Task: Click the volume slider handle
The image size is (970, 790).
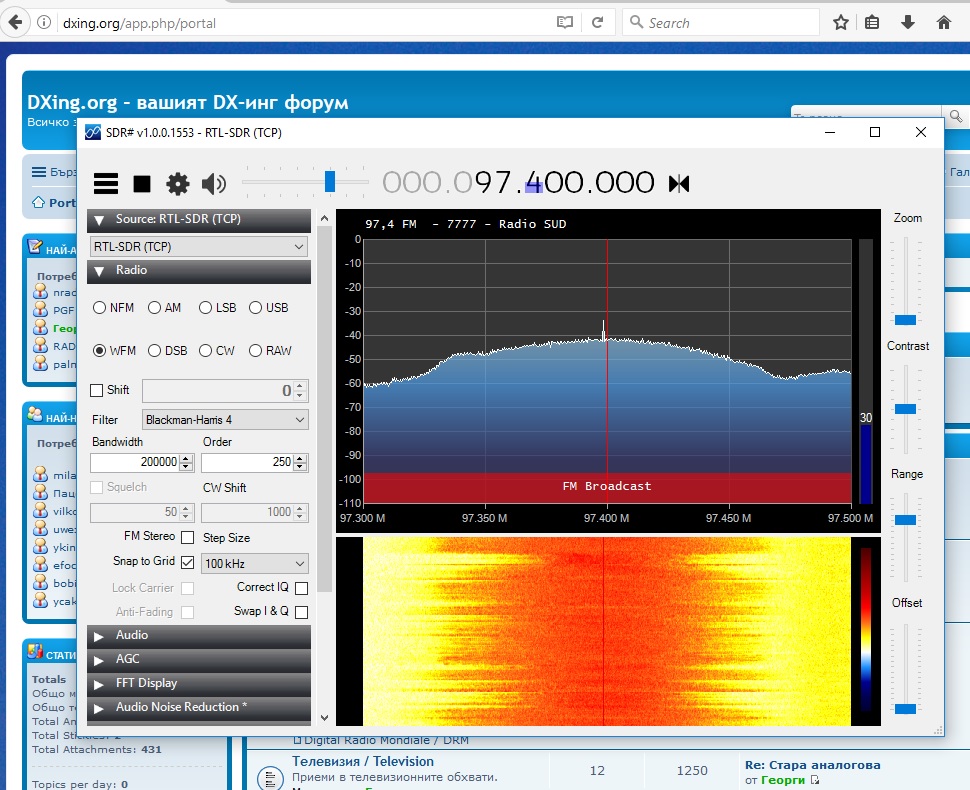Action: tap(330, 181)
